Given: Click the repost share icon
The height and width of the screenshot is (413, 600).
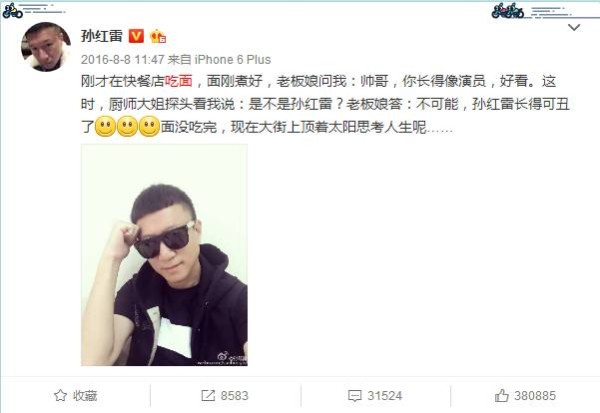Looking at the screenshot, I should click(x=208, y=395).
